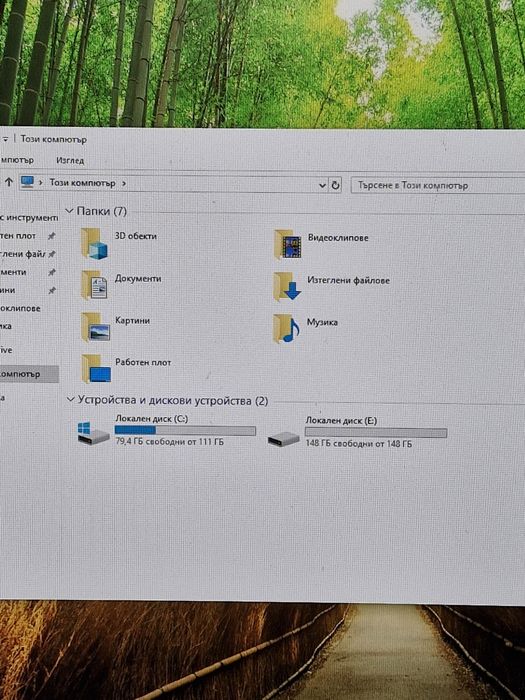This screenshot has height=700, width=525.
Task: Click the Този компютър breadcrumb in address bar
Action: (82, 183)
